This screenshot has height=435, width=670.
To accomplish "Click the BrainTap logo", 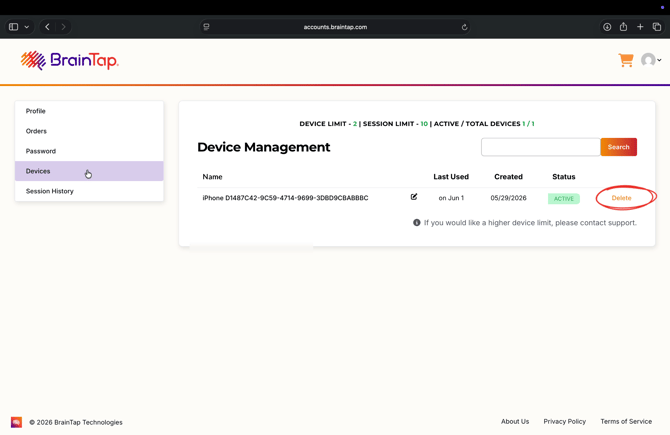I will point(70,60).
